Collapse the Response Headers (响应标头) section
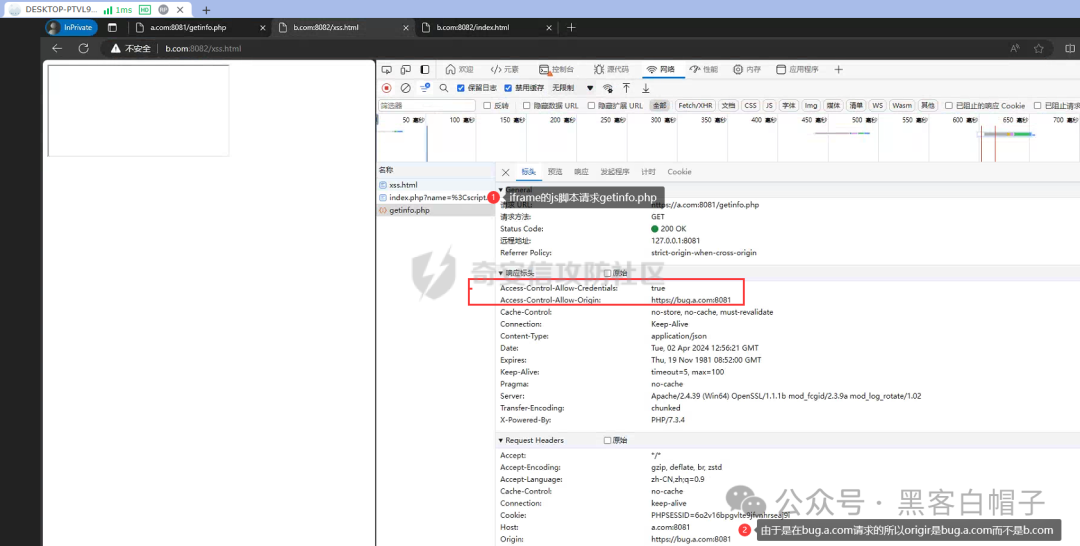Screen dimensions: 1080x546 (x=501, y=273)
